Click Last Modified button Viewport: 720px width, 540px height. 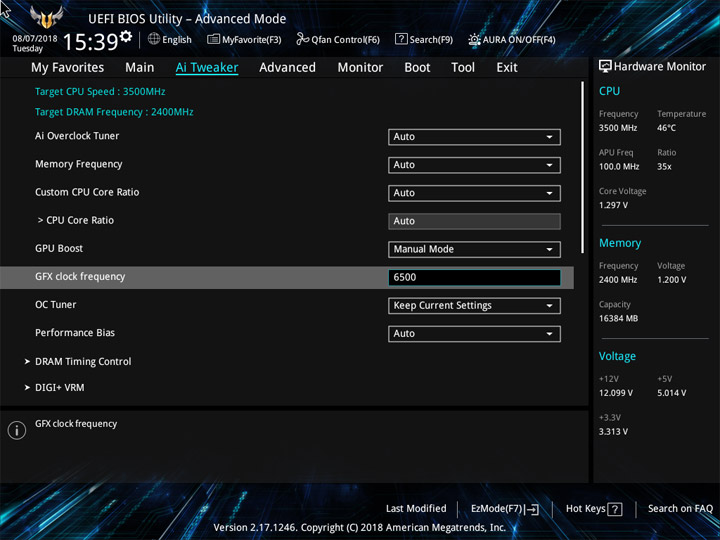416,508
